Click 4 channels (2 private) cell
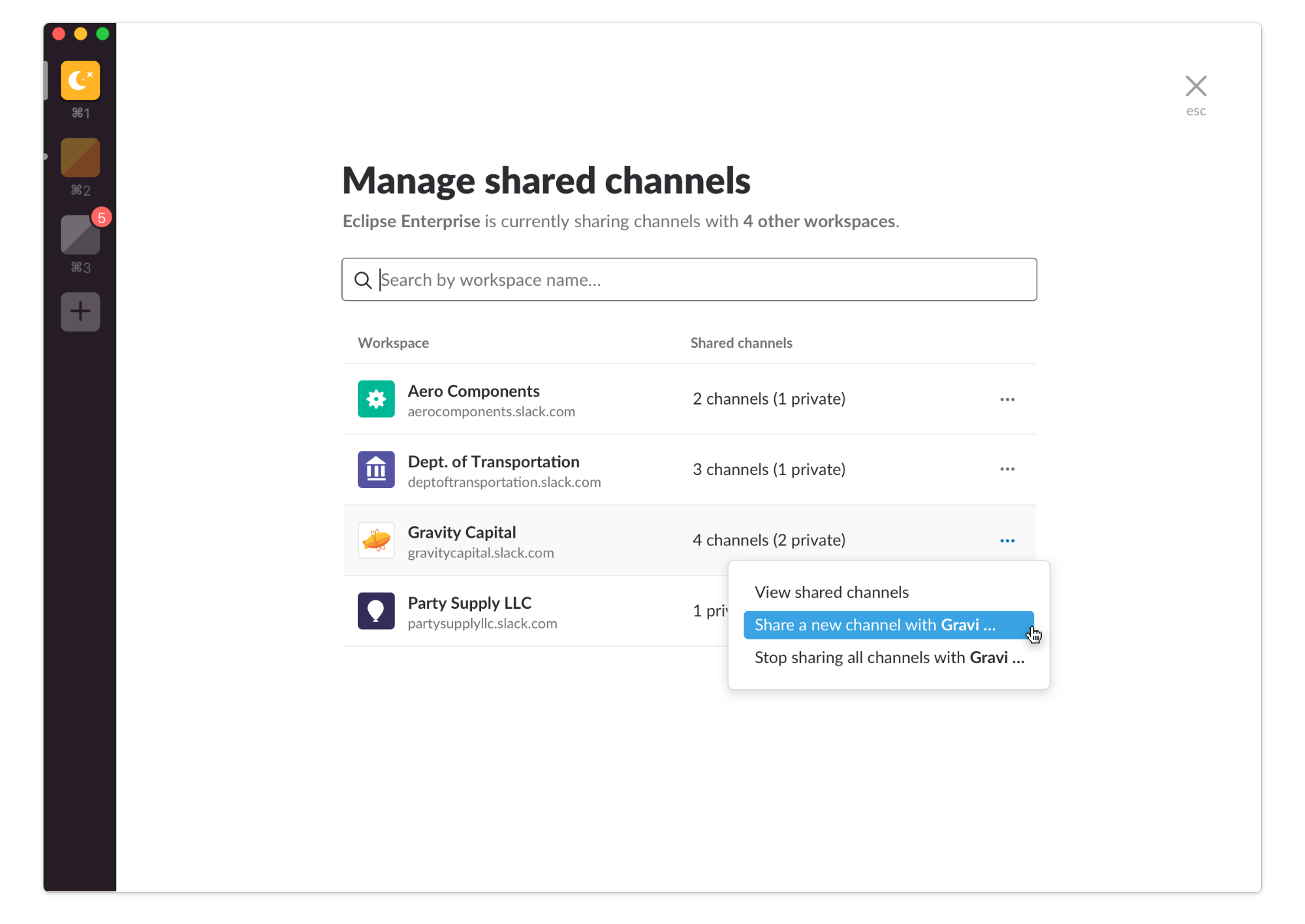 tap(769, 540)
